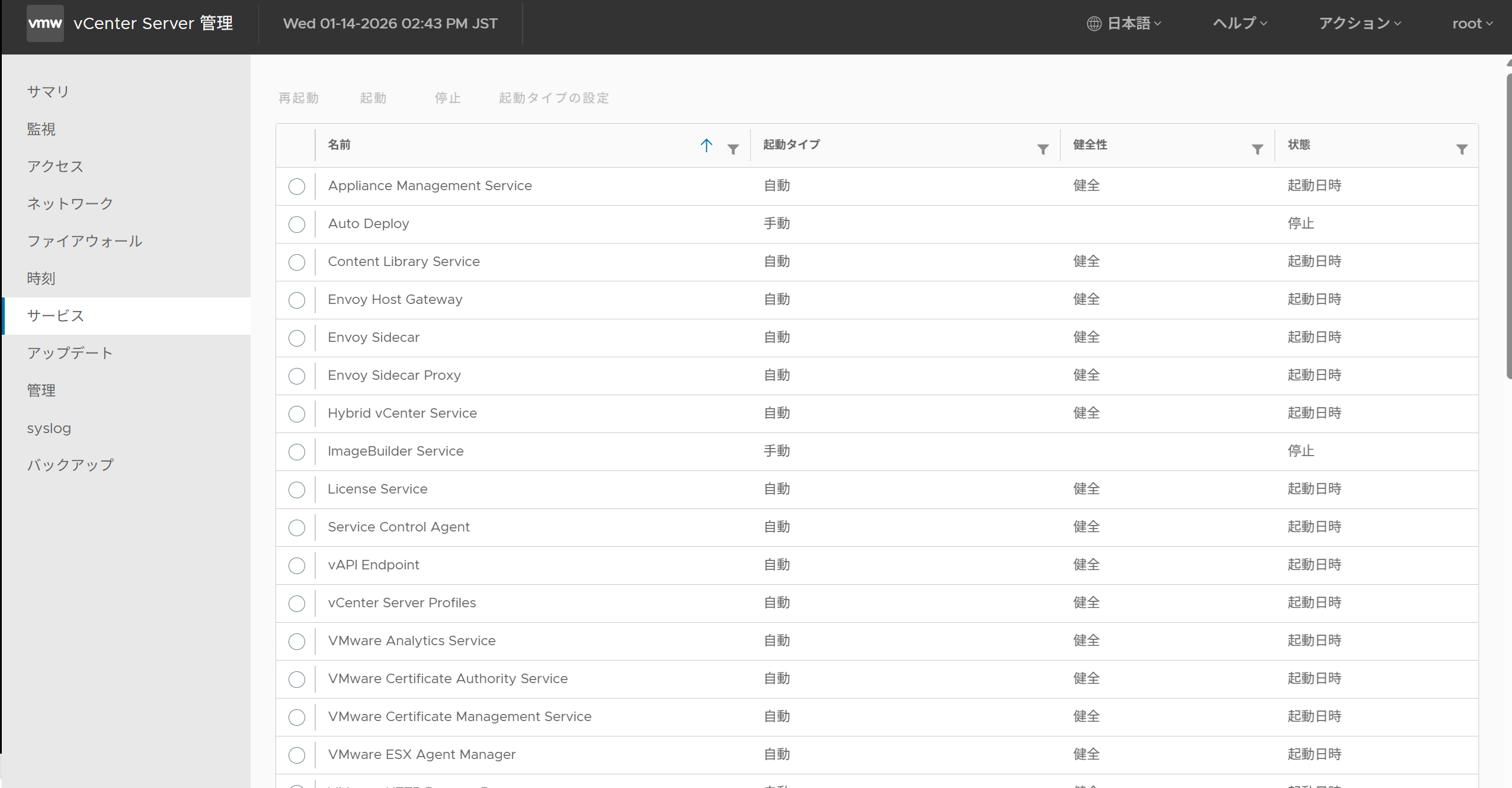1512x788 pixels.
Task: Open the アクション dropdown menu
Action: coord(1359,24)
